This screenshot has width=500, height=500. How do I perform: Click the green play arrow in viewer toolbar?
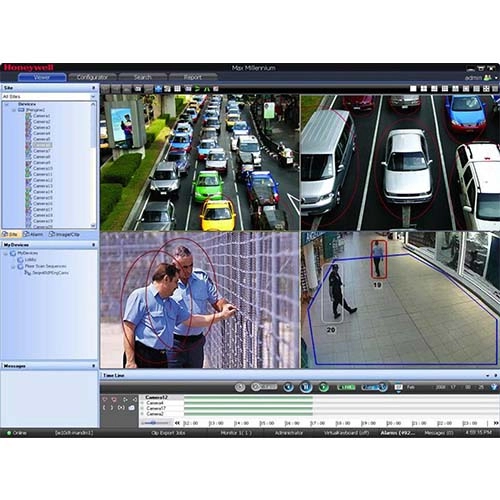(197, 89)
